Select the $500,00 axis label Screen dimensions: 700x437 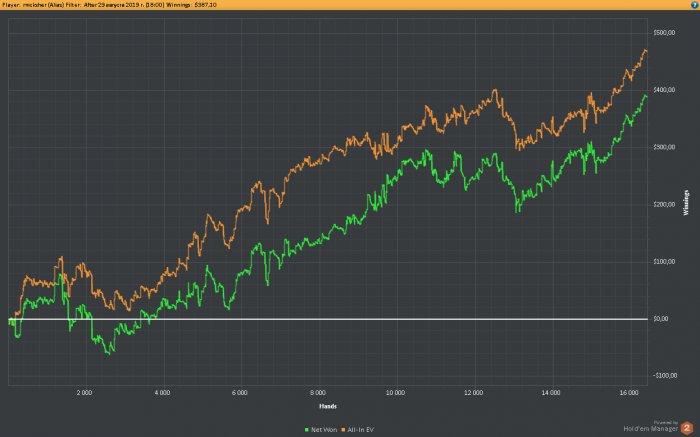point(664,33)
